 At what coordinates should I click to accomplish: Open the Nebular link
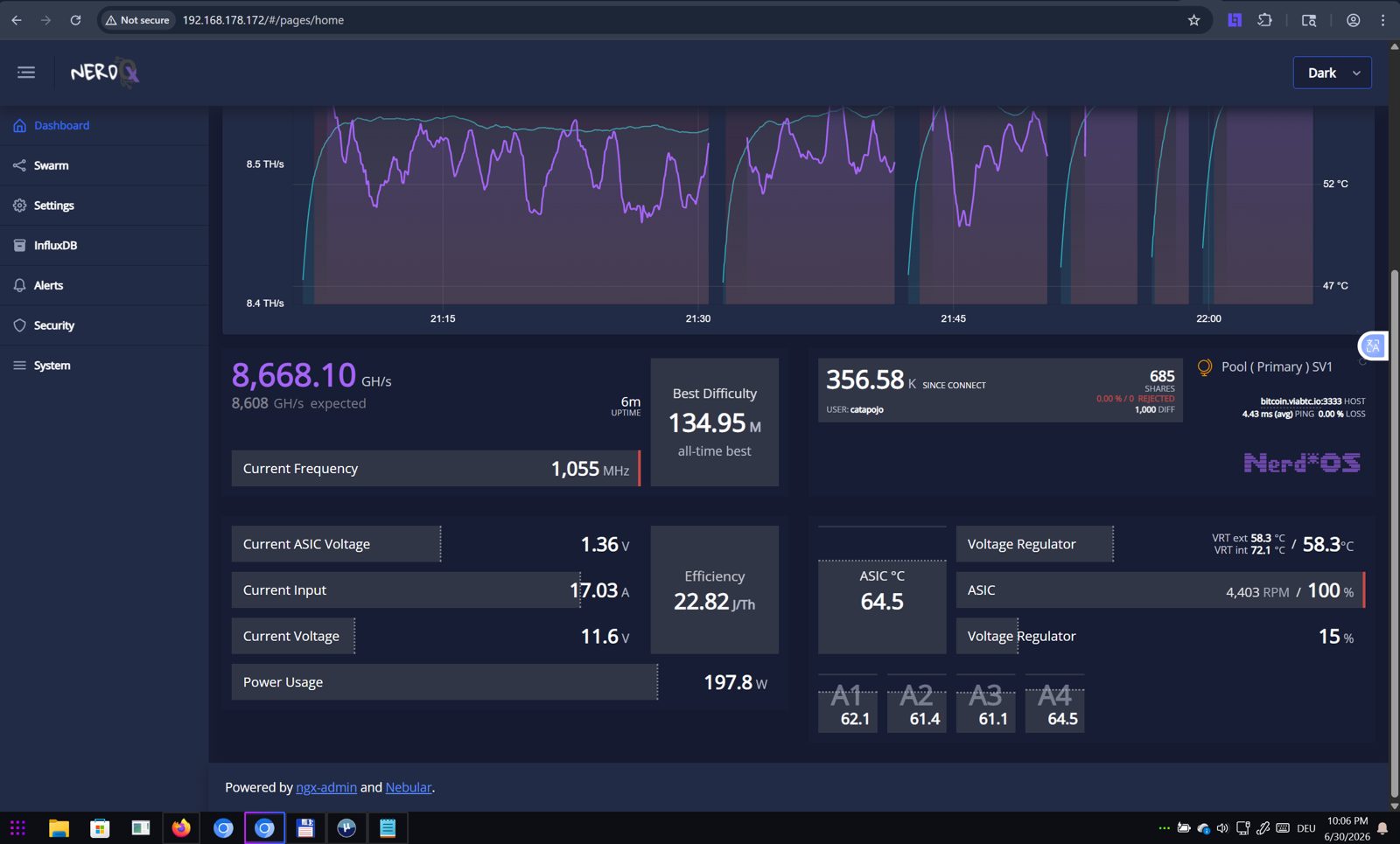(409, 787)
